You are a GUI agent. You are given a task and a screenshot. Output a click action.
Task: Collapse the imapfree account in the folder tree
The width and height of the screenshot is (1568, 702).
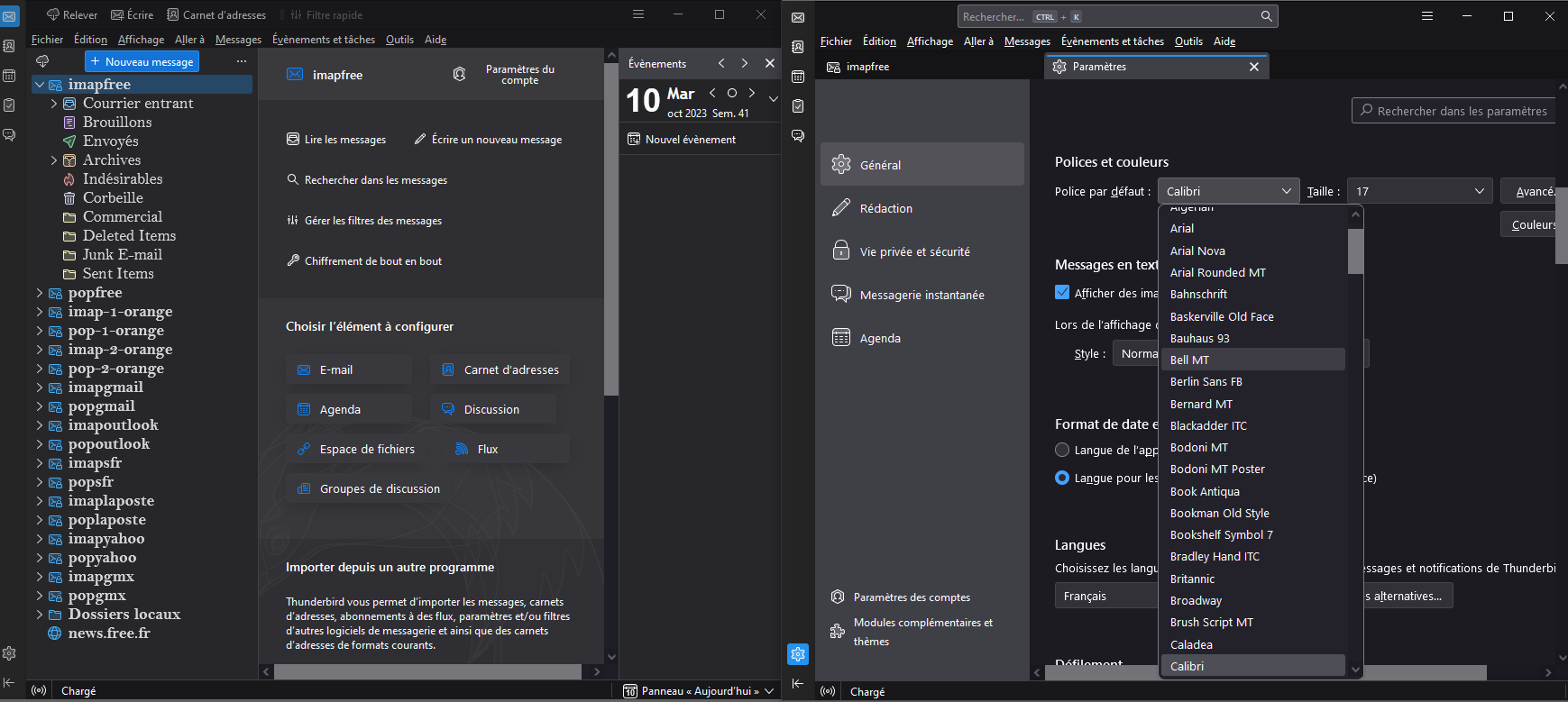coord(39,85)
